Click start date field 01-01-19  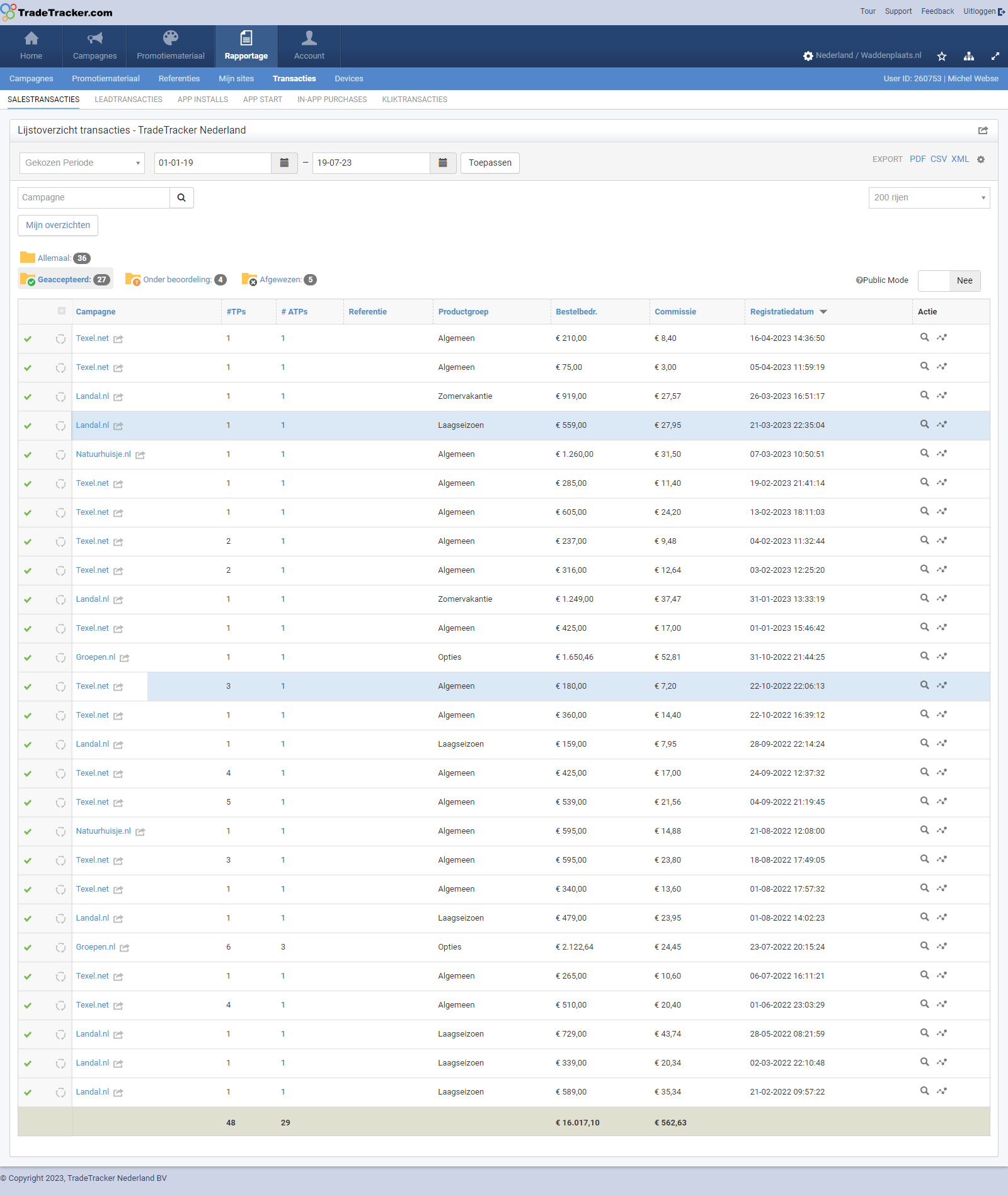click(x=213, y=163)
